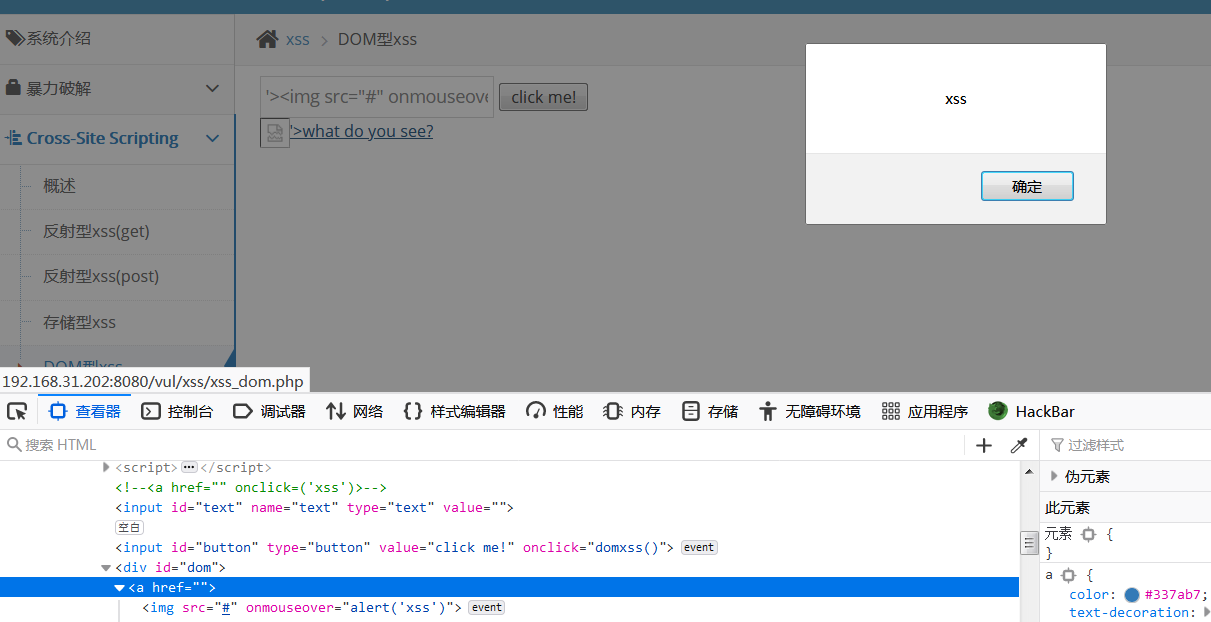Select the input id="text" markup line

pyautogui.click(x=314, y=507)
